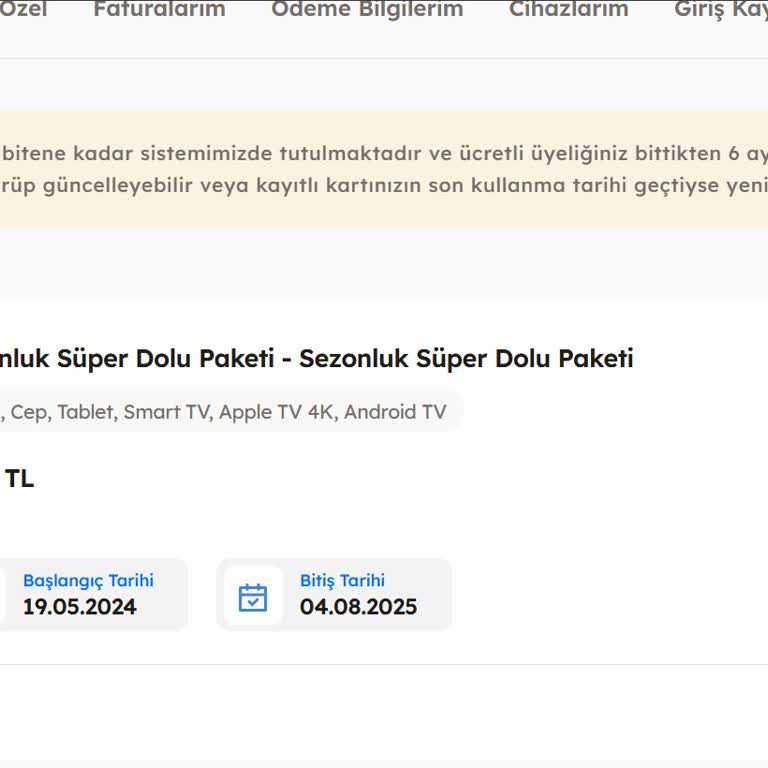This screenshot has width=768, height=768.
Task: Click the Cep text in devices pill
Action: pos(29,412)
